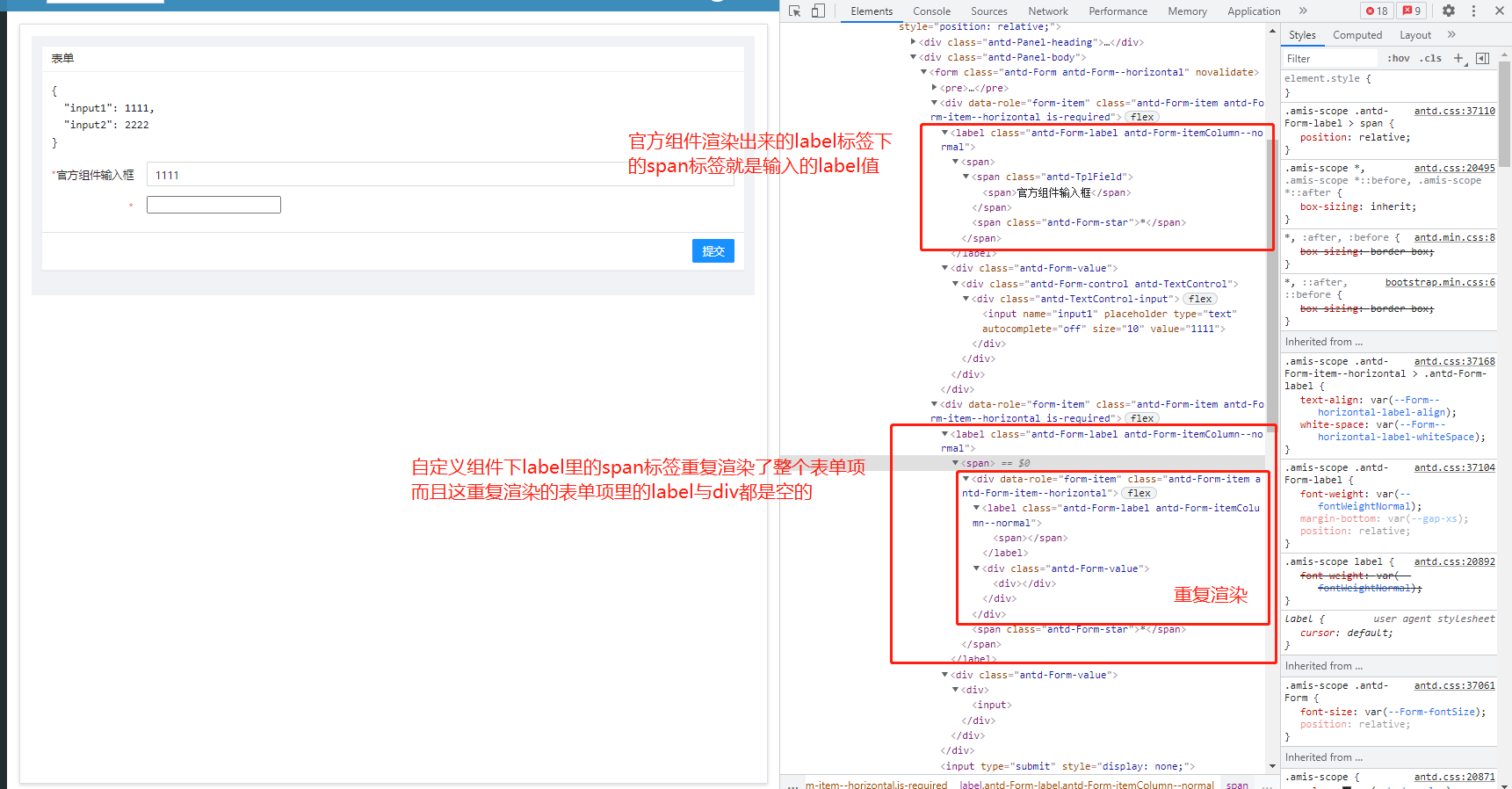
Task: Toggle .cls class editor
Action: (x=1432, y=58)
